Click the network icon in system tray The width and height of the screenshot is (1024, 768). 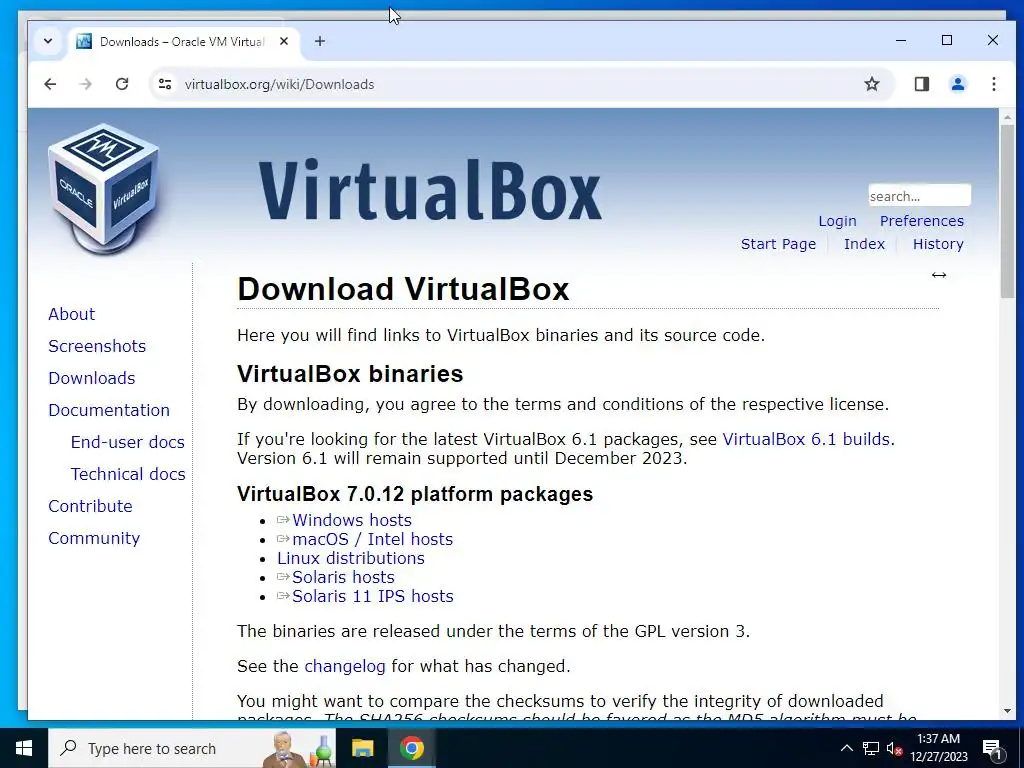tap(871, 748)
